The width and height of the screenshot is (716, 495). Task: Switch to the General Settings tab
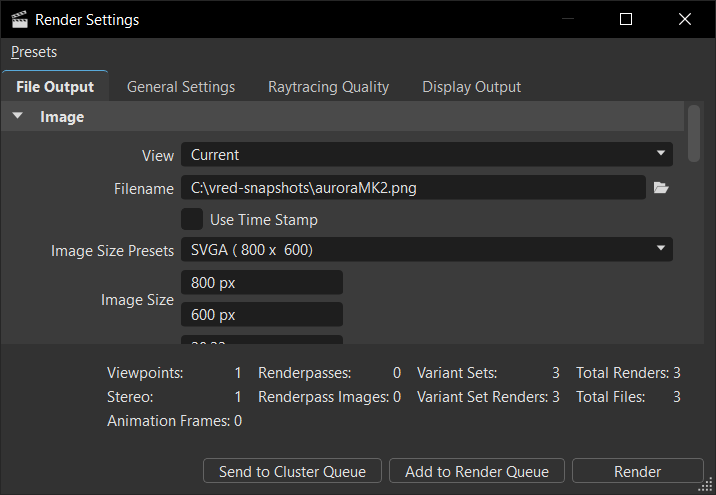tap(181, 87)
